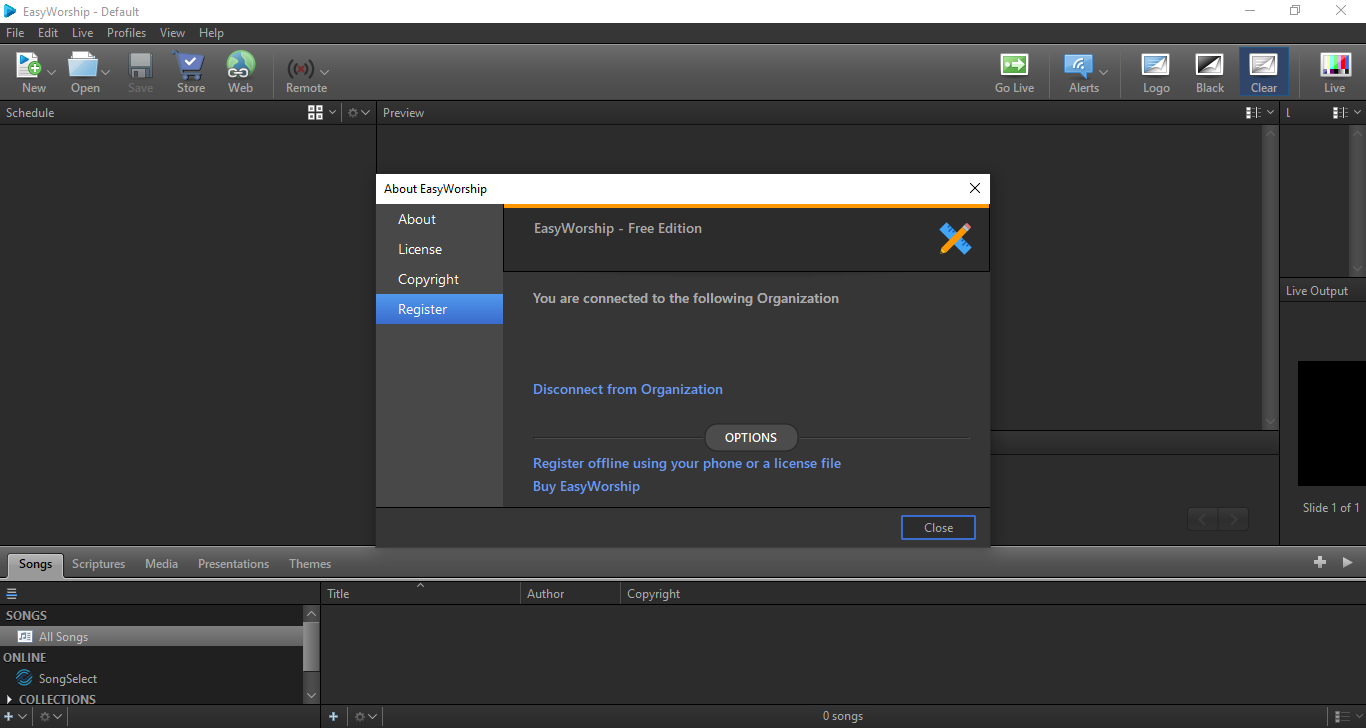The height and width of the screenshot is (728, 1366).
Task: Switch to the Presentations tab
Action: click(x=233, y=564)
